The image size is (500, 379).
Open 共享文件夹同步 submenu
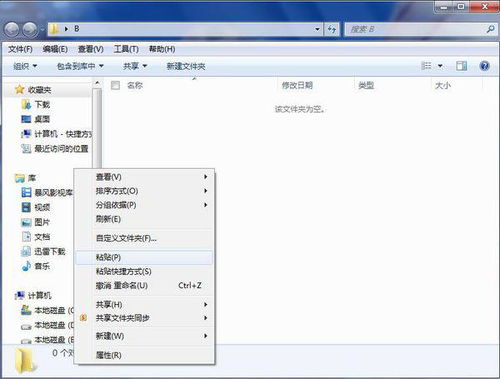pyautogui.click(x=144, y=318)
